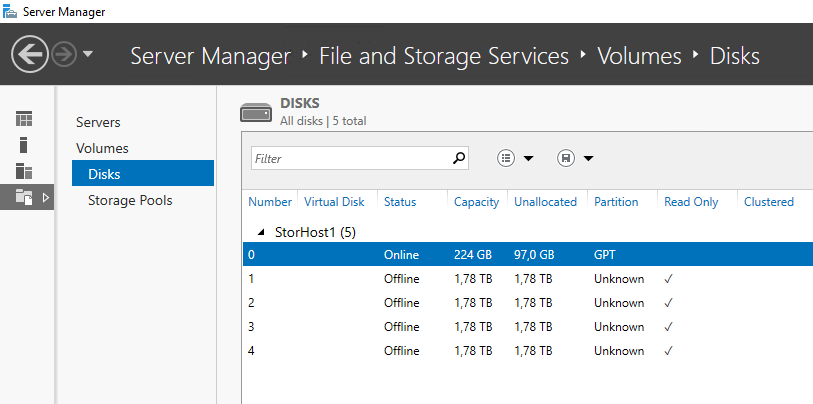The image size is (813, 404).
Task: Click Unknown partition of disk 4
Action: coord(619,351)
